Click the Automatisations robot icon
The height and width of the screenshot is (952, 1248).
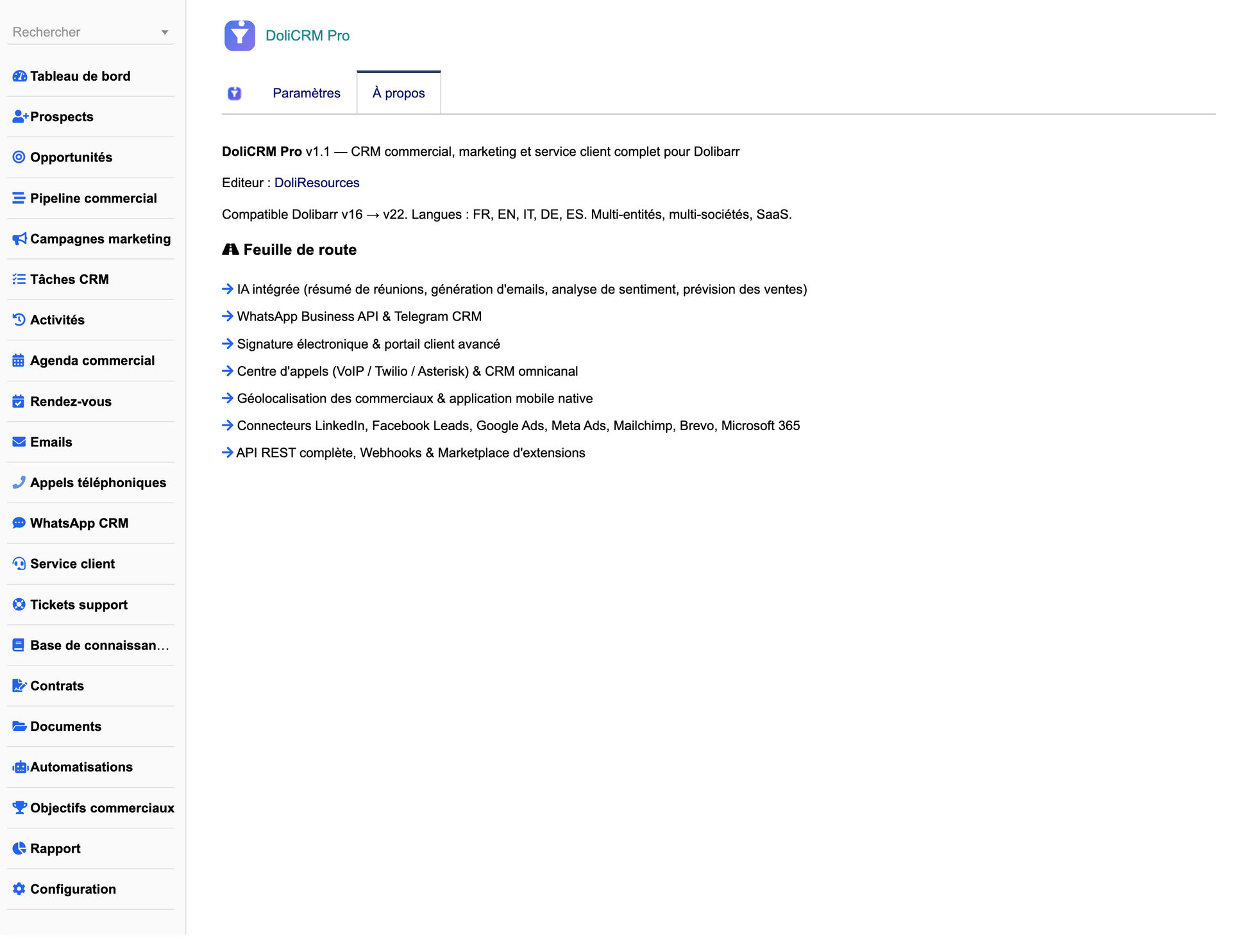point(20,767)
